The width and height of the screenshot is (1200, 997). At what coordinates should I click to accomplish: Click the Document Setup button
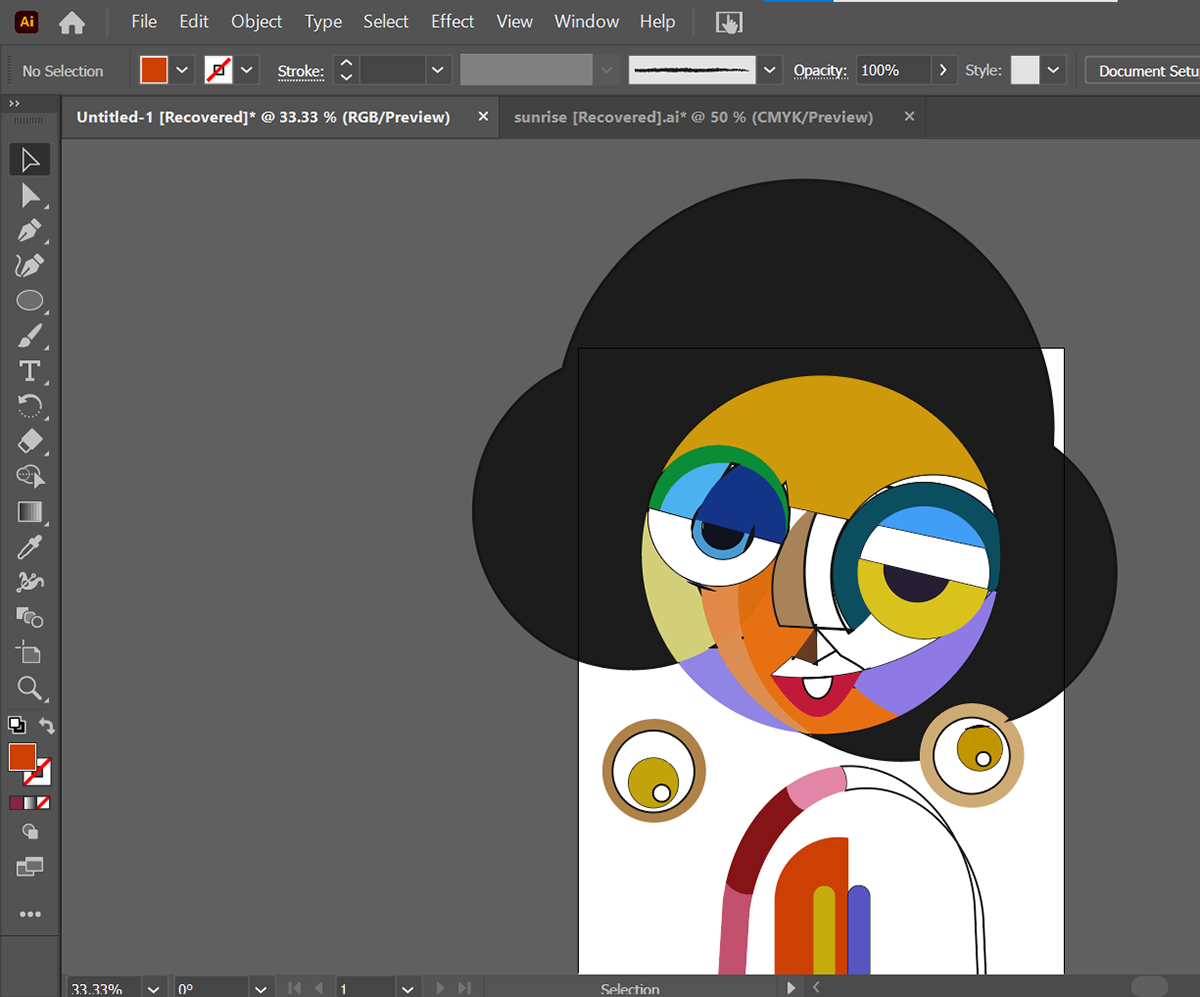tap(1143, 70)
